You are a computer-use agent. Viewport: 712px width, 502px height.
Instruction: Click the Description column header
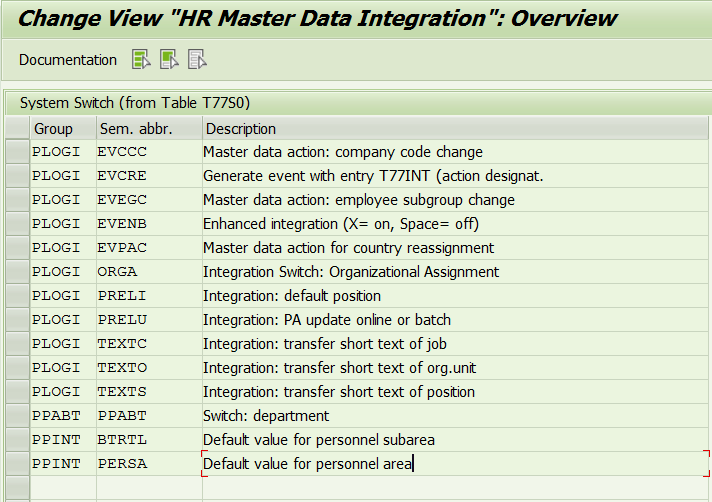[x=455, y=128]
